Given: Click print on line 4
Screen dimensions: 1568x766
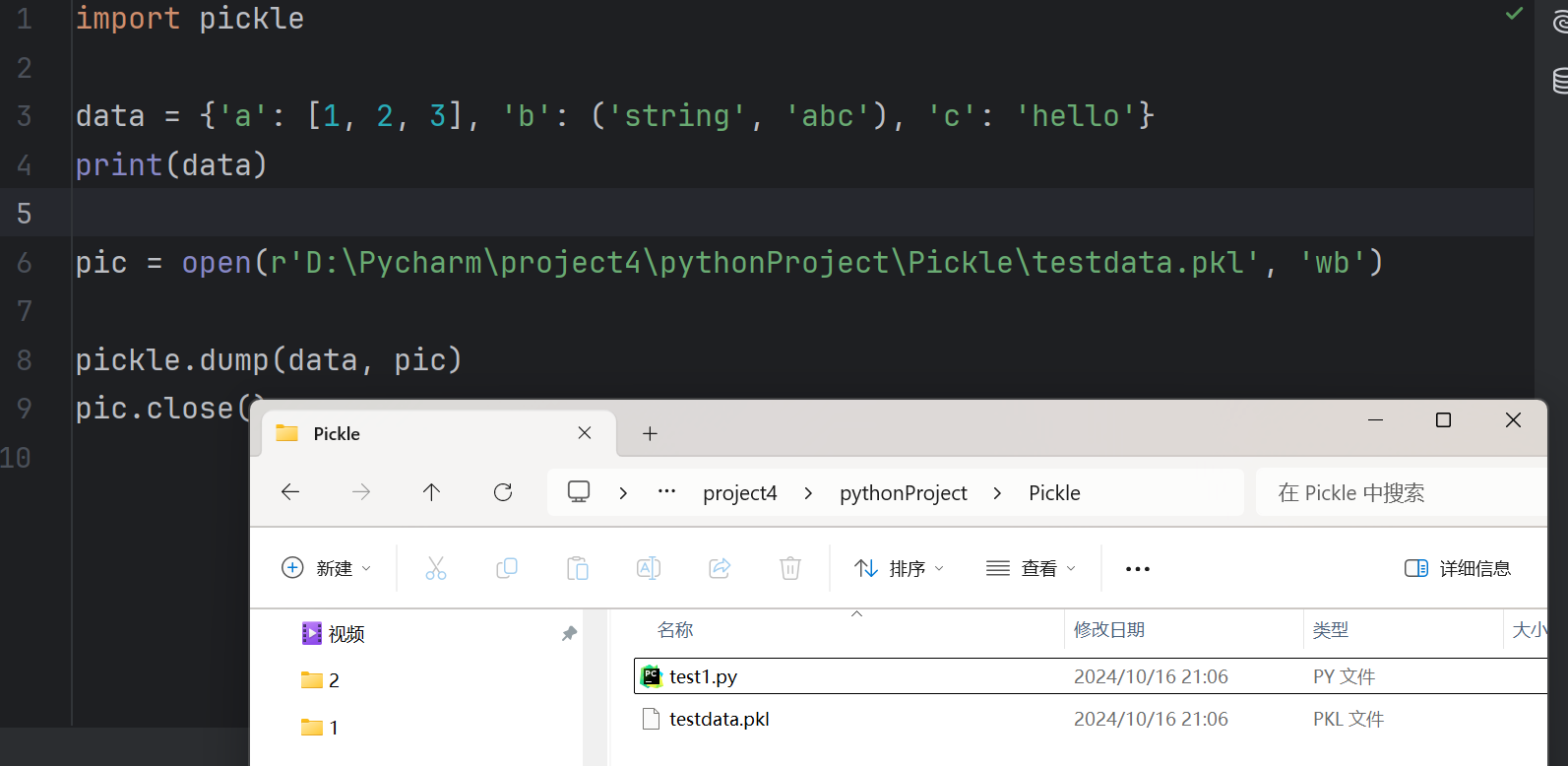Looking at the screenshot, I should (119, 164).
